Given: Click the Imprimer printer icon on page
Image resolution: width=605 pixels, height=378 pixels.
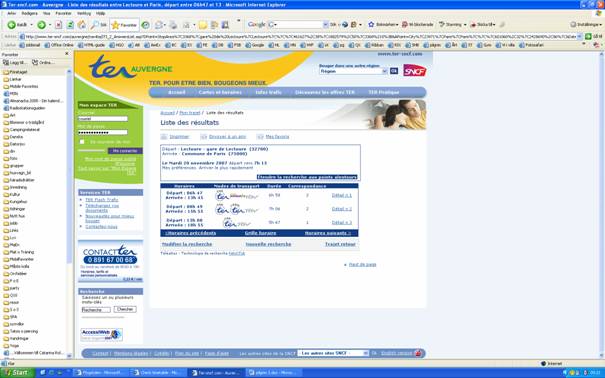Looking at the screenshot, I should 164,137.
